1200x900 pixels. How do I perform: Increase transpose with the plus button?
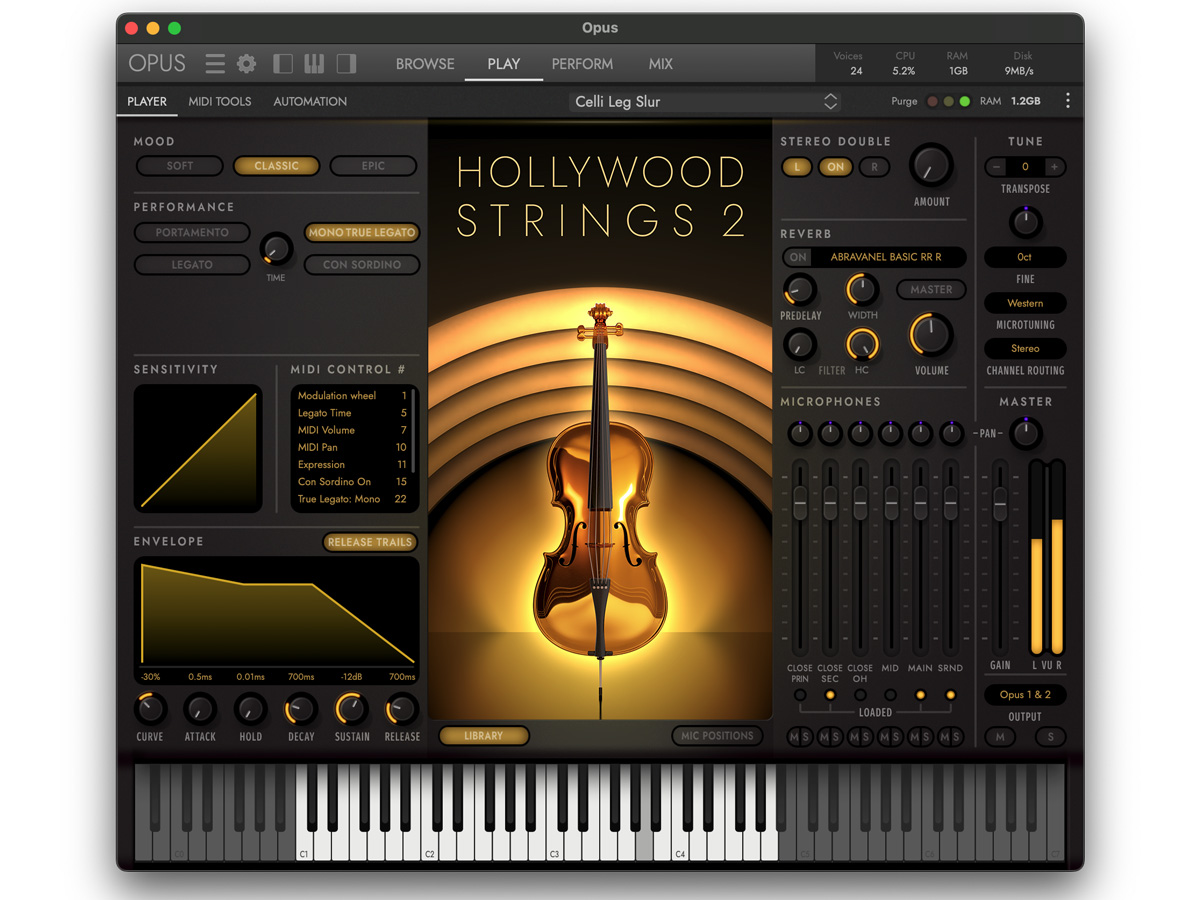[1054, 167]
